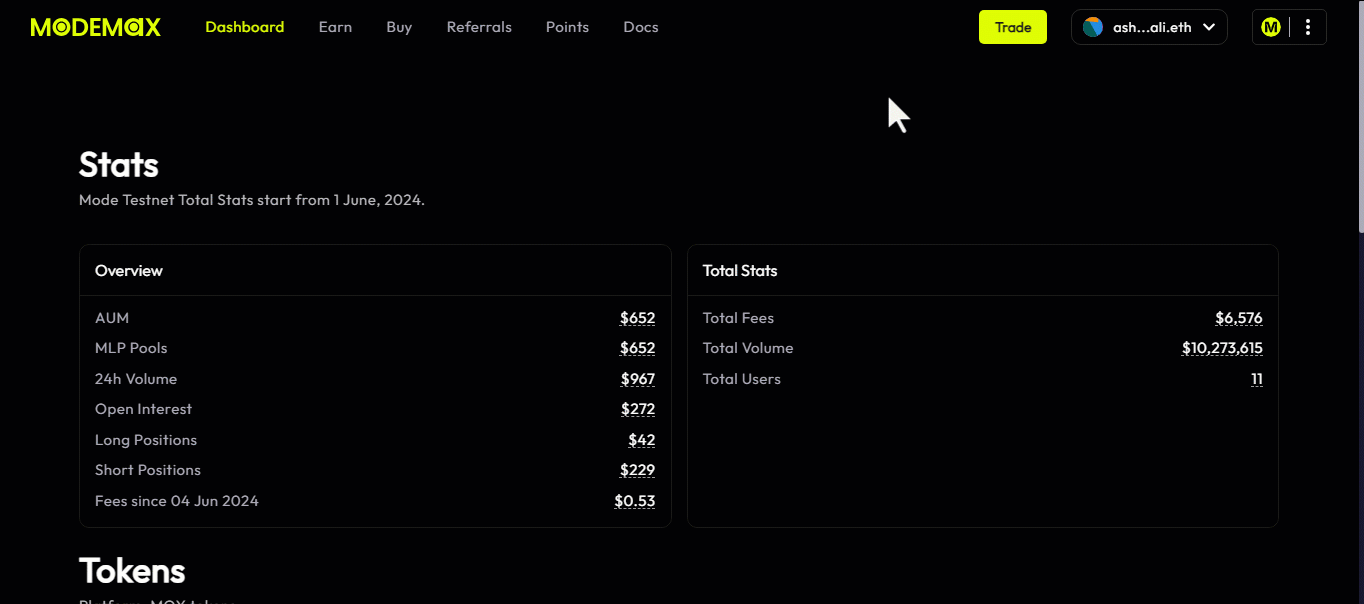Expand the ash...ali.eth wallet dropdown chevron
This screenshot has height=604, width=1364.
tap(1209, 27)
